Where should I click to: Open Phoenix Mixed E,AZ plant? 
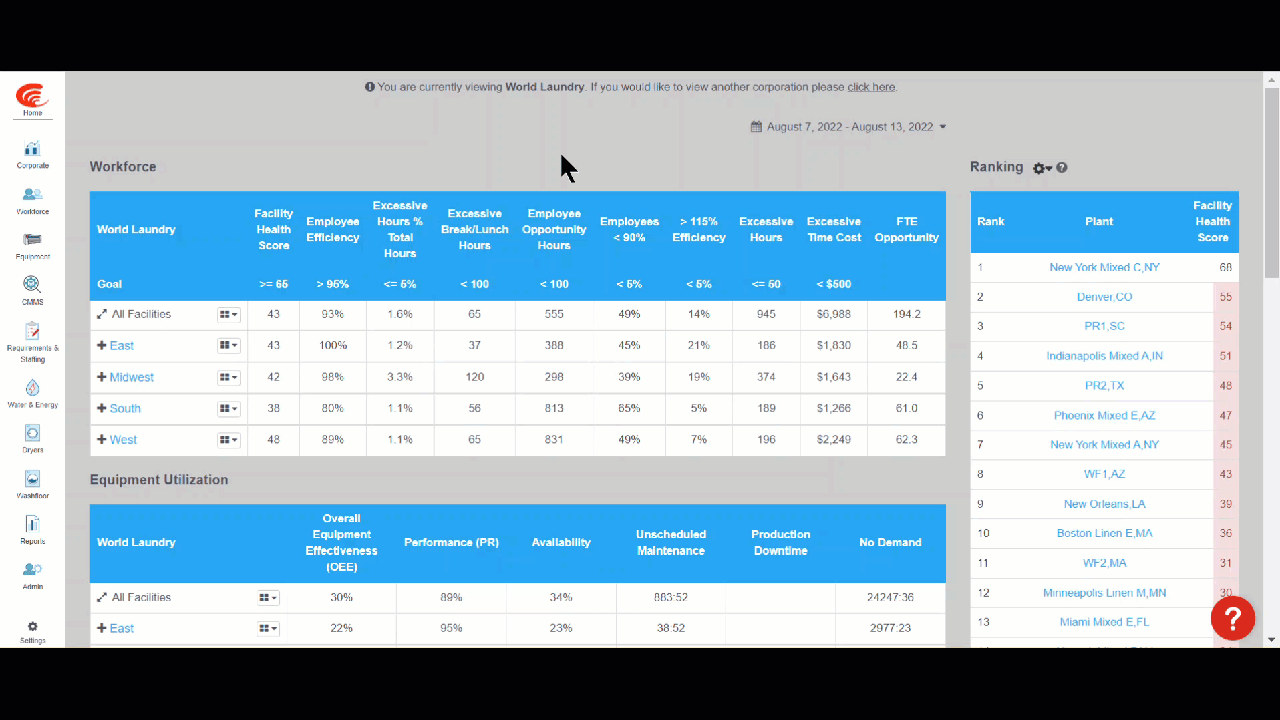[1104, 416]
